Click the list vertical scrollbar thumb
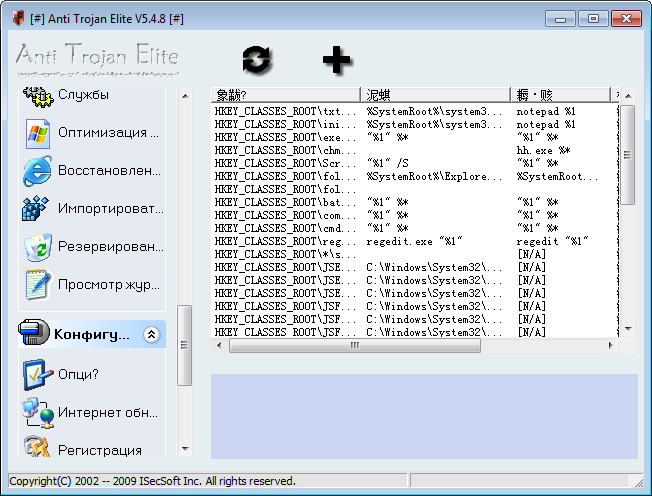The image size is (652, 496). (x=628, y=155)
